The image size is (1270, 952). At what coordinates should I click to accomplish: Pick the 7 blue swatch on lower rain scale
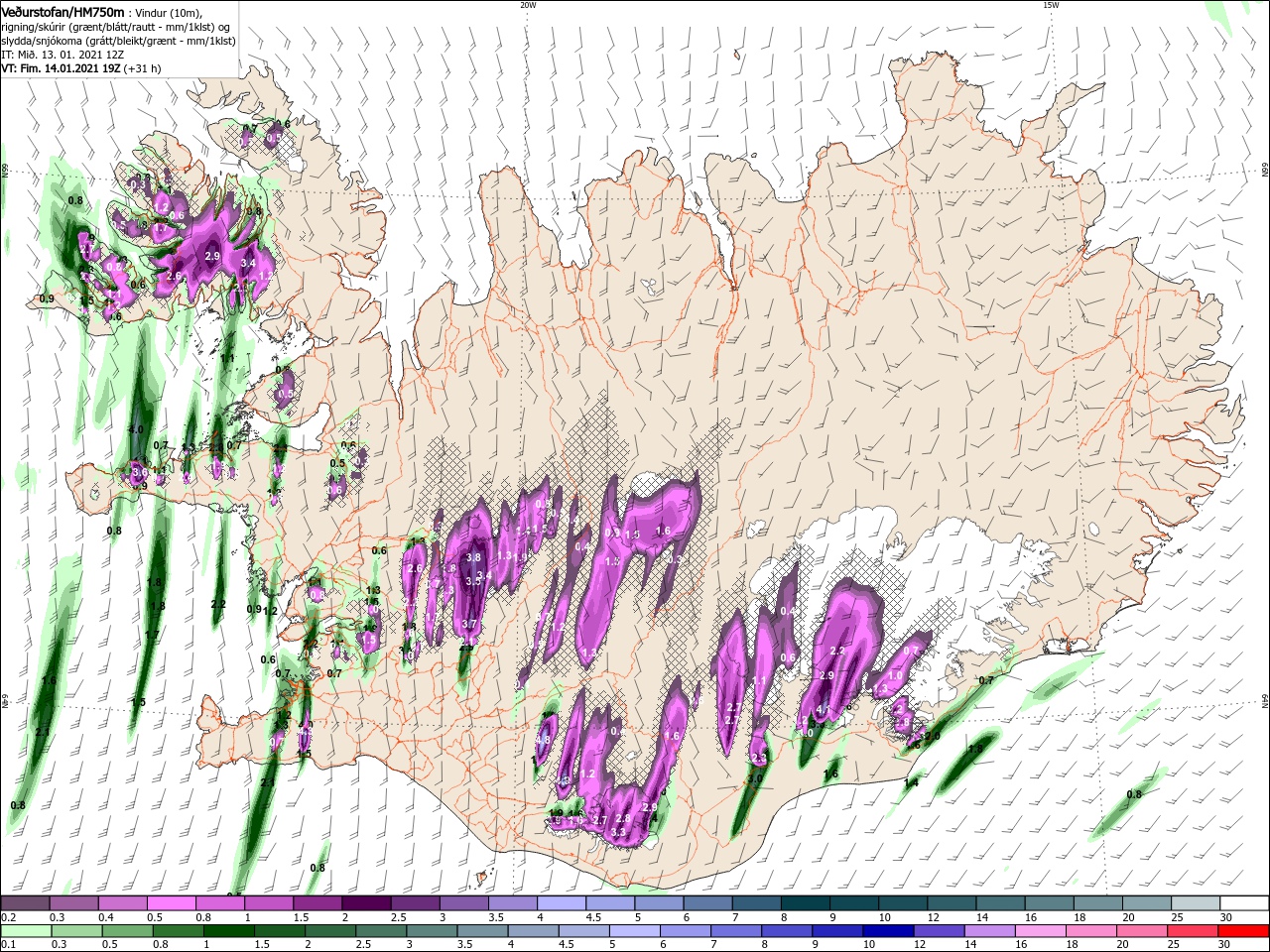(737, 931)
